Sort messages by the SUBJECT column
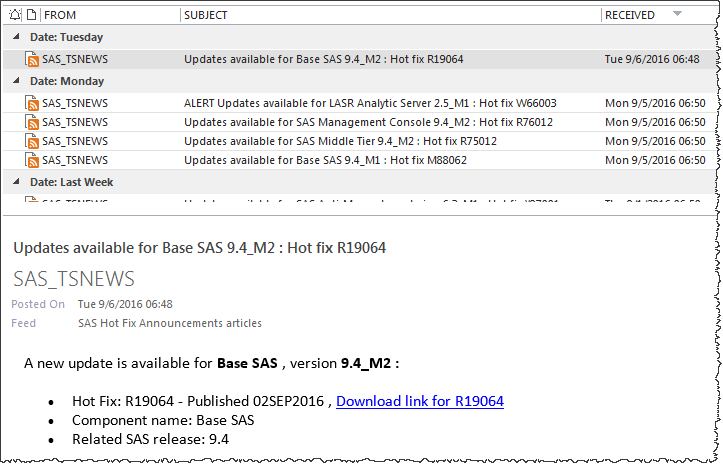 point(206,15)
